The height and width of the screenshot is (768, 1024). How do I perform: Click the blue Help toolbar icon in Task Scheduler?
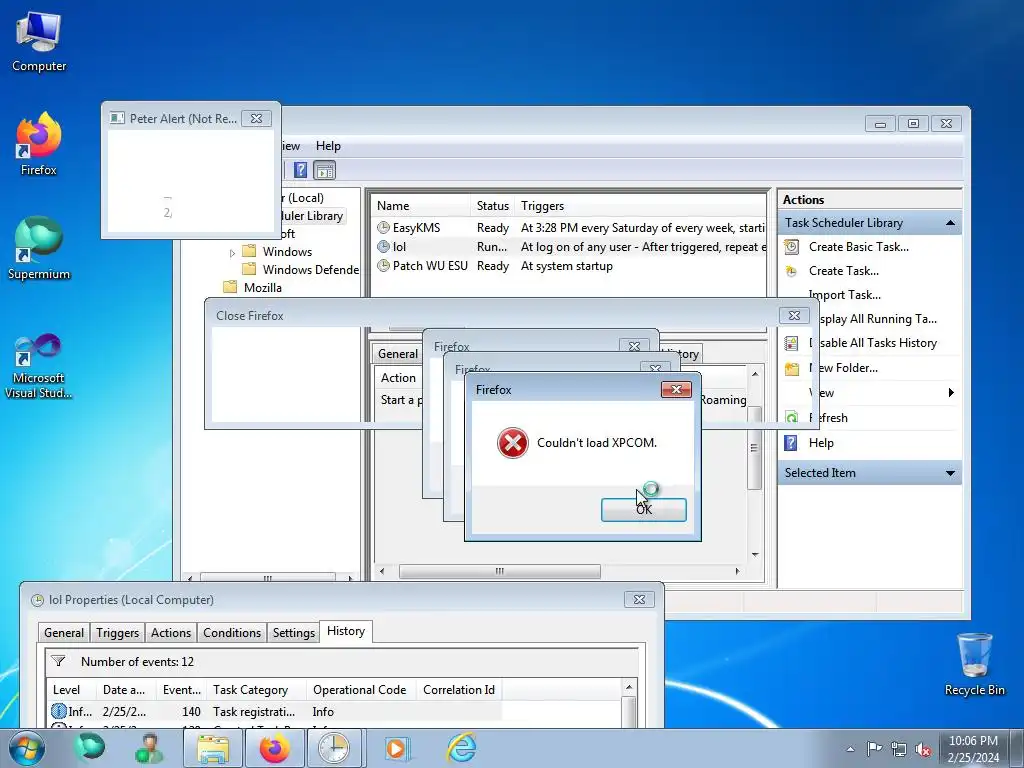[x=300, y=170]
